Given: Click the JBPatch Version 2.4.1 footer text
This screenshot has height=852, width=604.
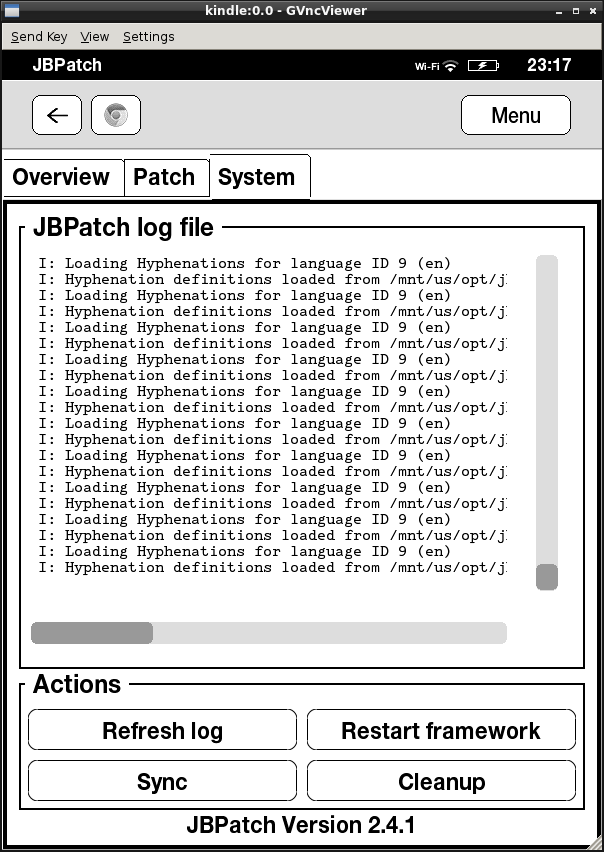Looking at the screenshot, I should pos(301,825).
